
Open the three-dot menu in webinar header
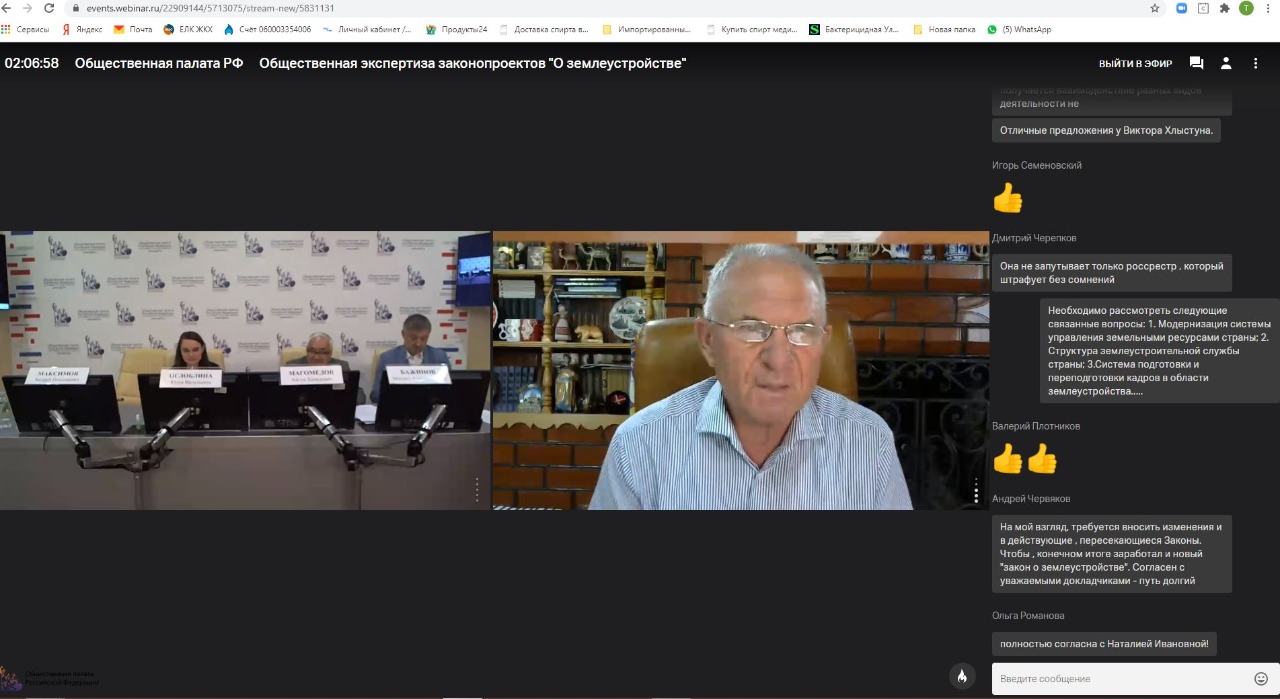(x=1256, y=63)
